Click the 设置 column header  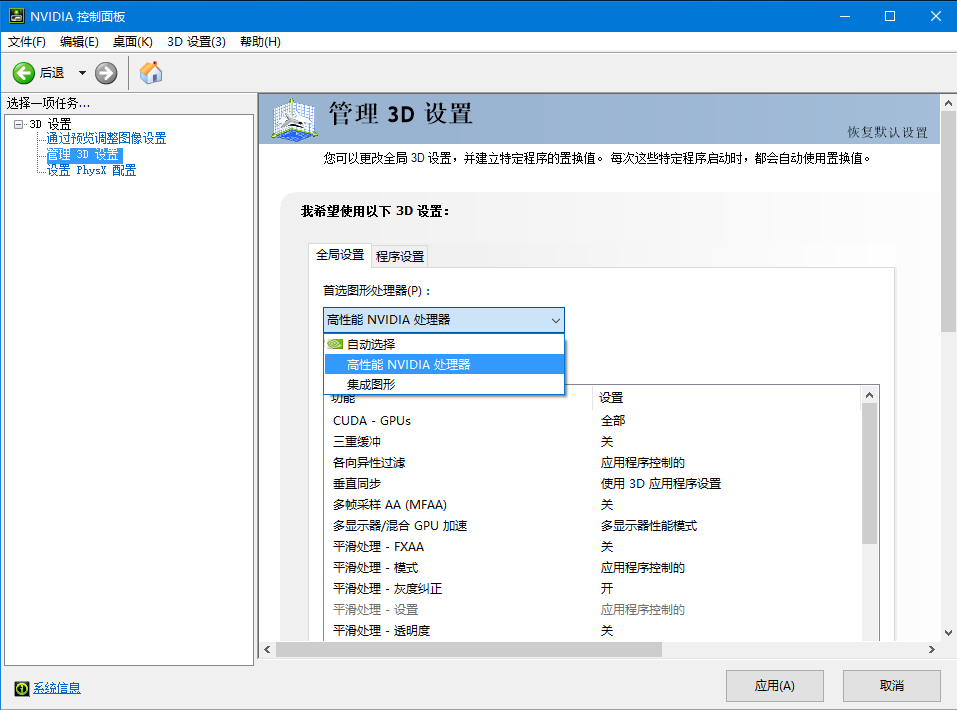tap(726, 398)
